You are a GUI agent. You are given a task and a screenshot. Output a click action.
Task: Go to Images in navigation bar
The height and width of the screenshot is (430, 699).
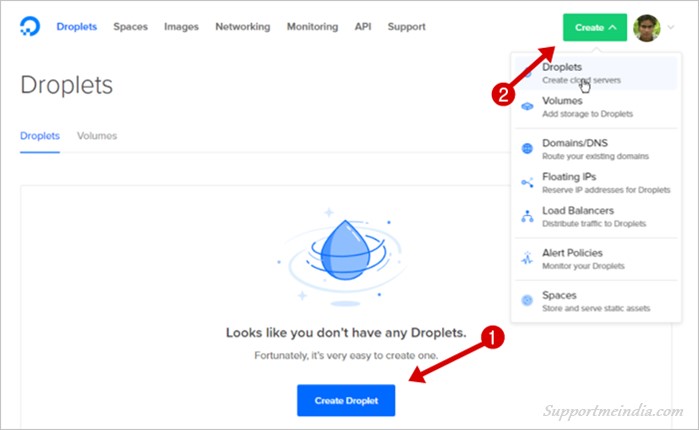tap(181, 27)
